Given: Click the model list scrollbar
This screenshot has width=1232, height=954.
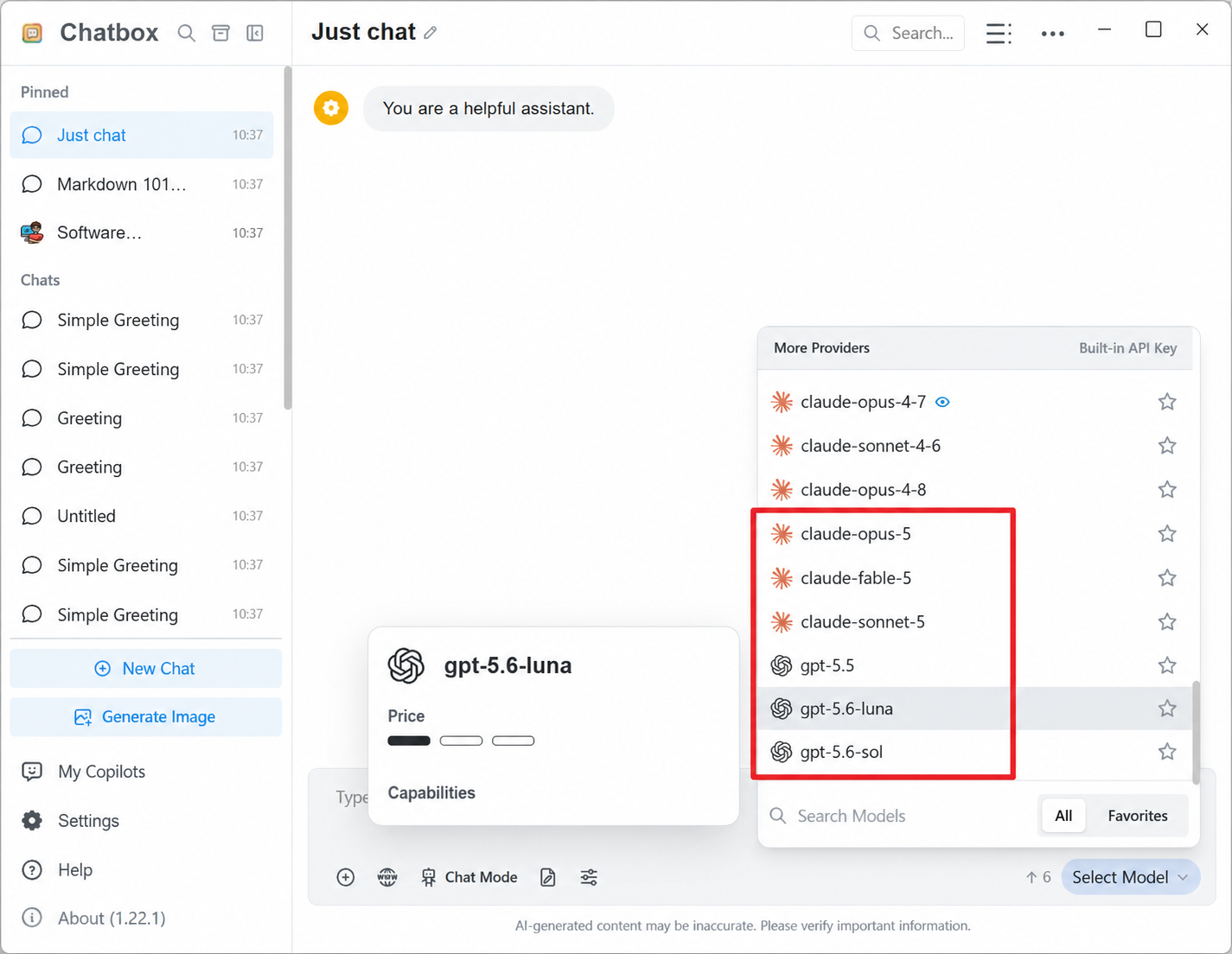Looking at the screenshot, I should (1197, 733).
